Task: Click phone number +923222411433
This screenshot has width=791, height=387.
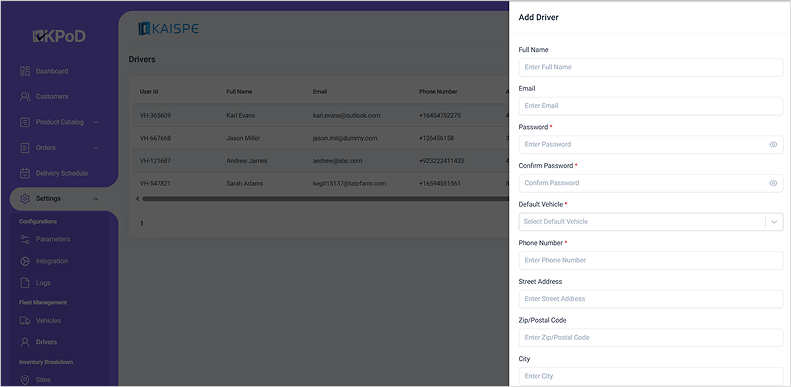Action: [441, 161]
